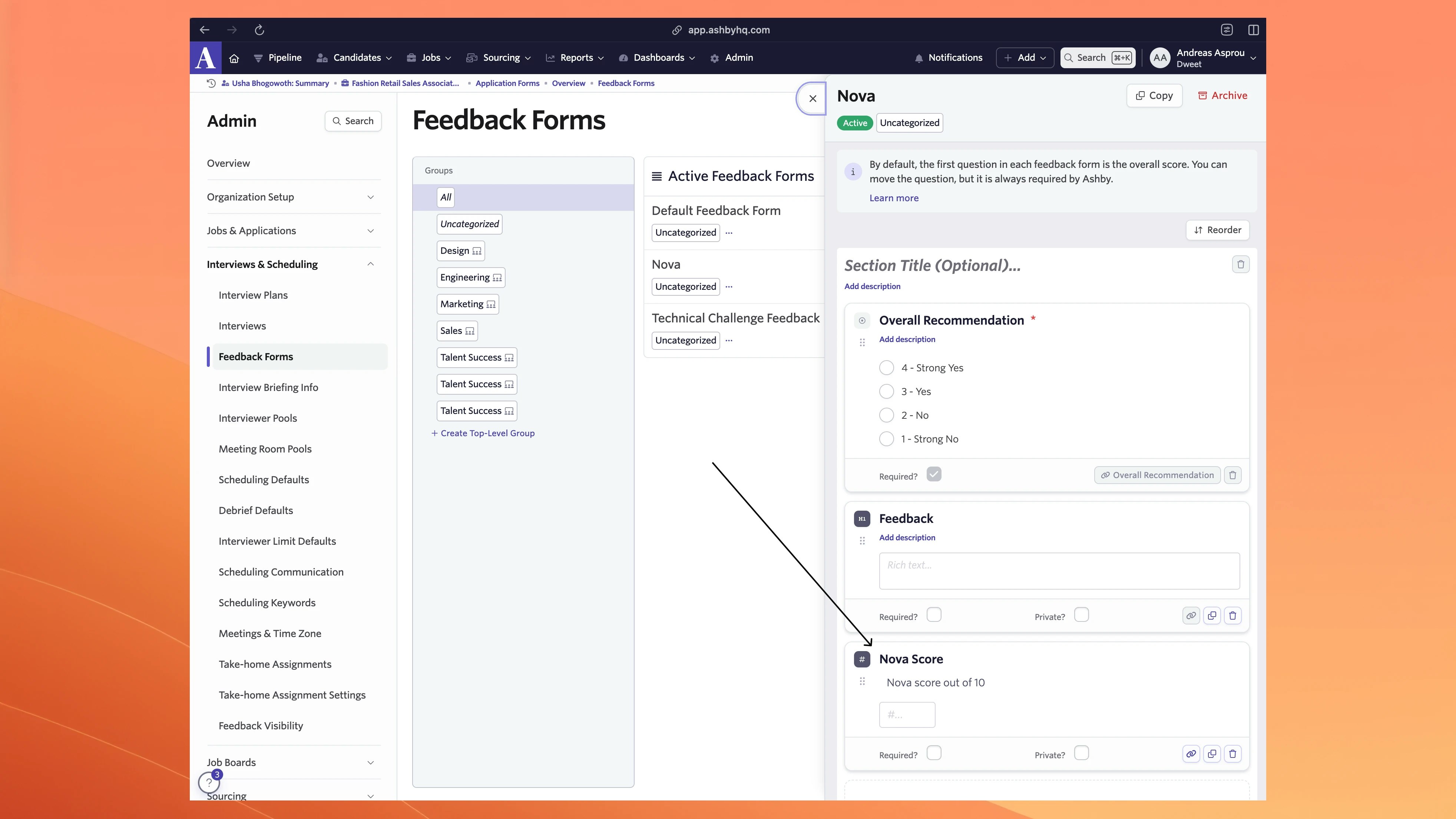Reload the page in the browser toolbar
Image resolution: width=1456 pixels, height=819 pixels.
click(x=259, y=29)
